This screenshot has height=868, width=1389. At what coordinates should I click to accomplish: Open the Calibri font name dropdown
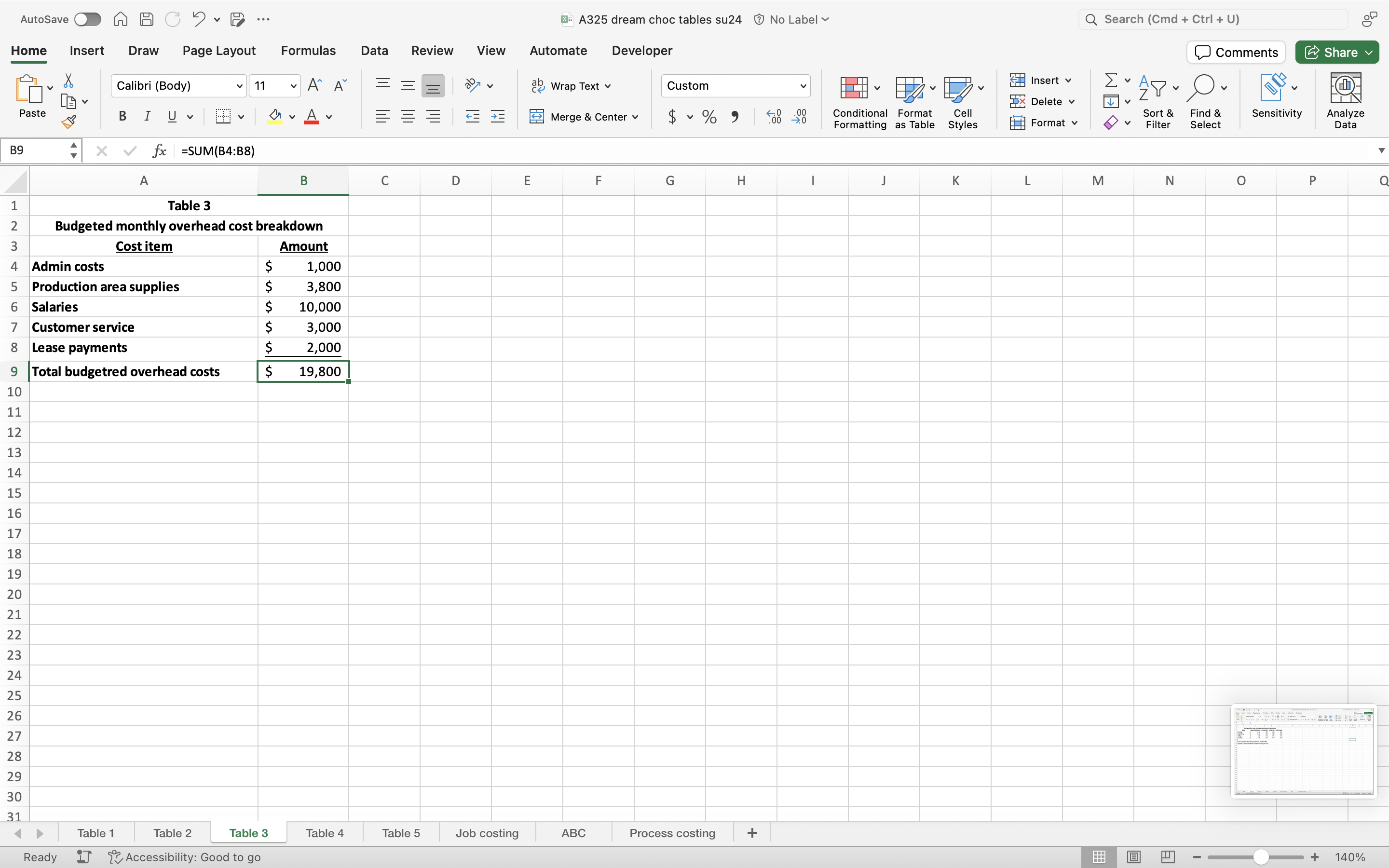(239, 86)
